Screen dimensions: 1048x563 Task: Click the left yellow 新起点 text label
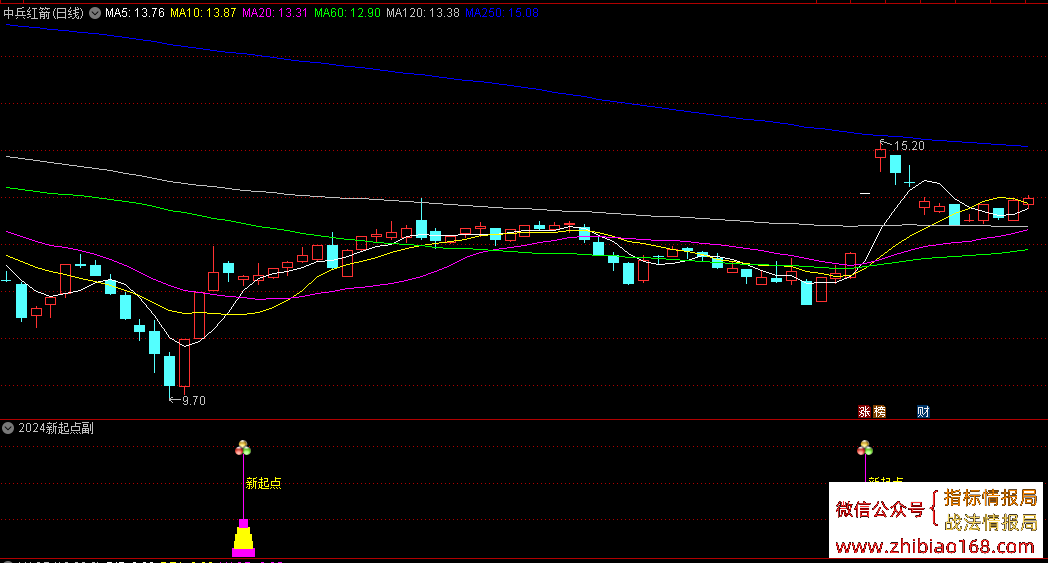[x=263, y=483]
